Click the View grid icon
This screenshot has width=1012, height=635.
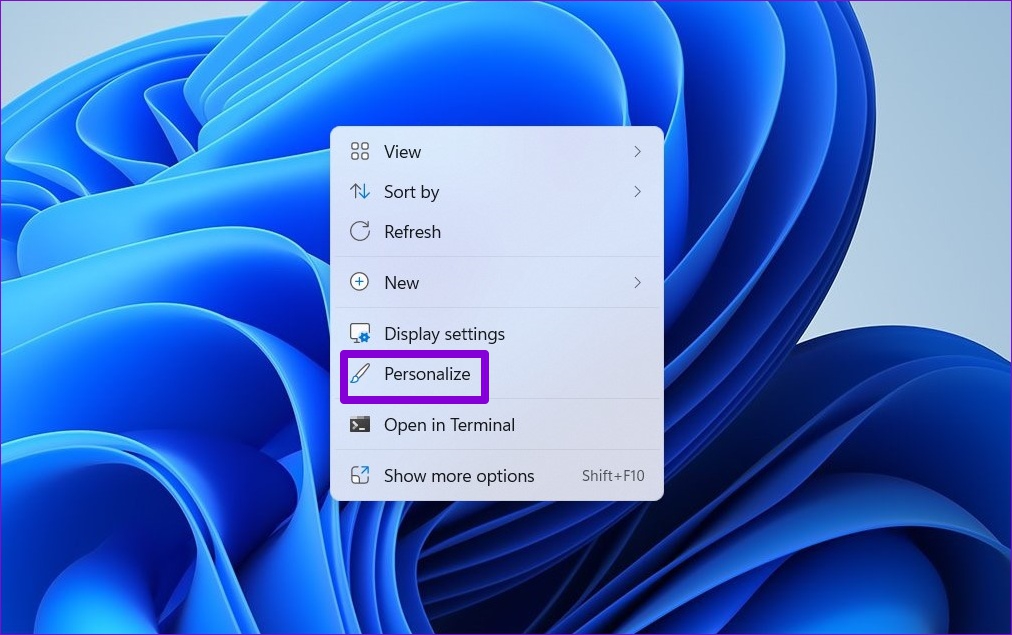point(360,152)
